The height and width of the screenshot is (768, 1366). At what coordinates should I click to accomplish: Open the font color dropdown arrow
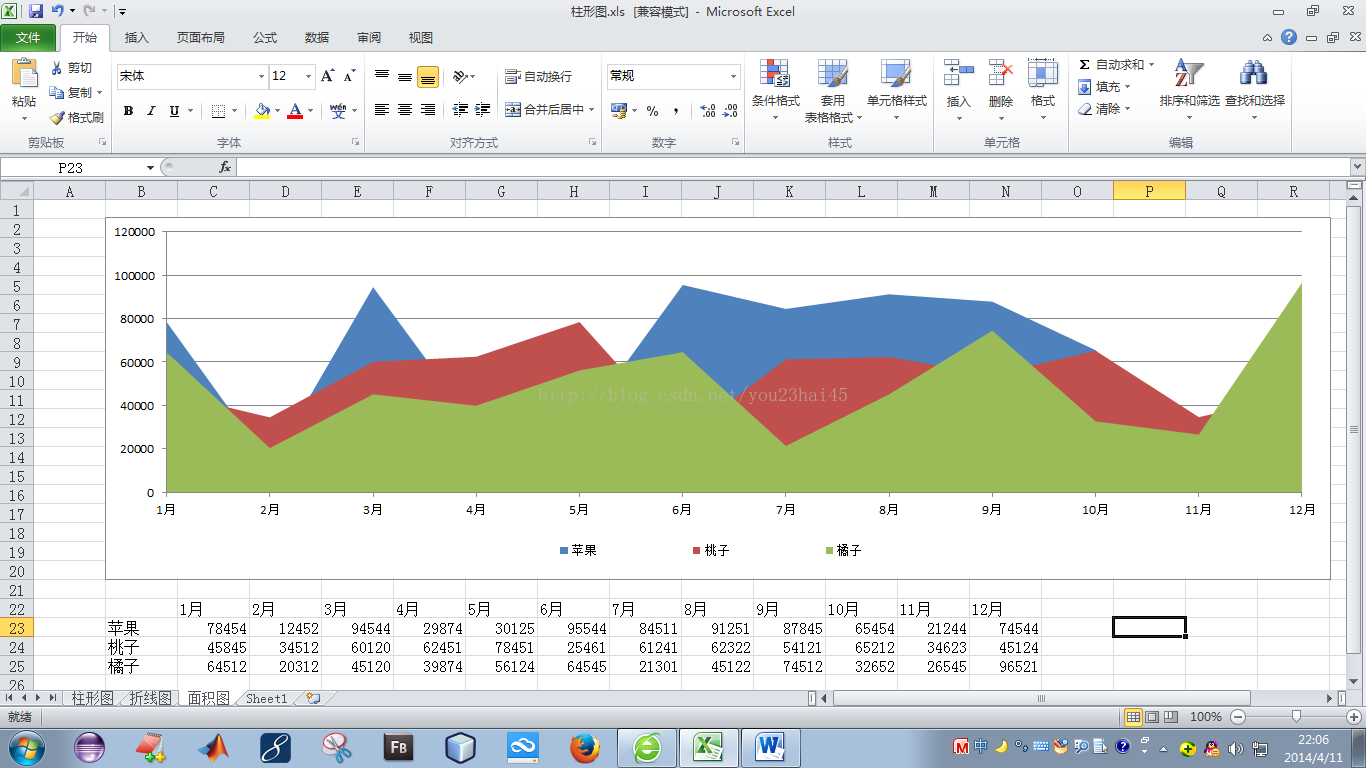pyautogui.click(x=310, y=111)
